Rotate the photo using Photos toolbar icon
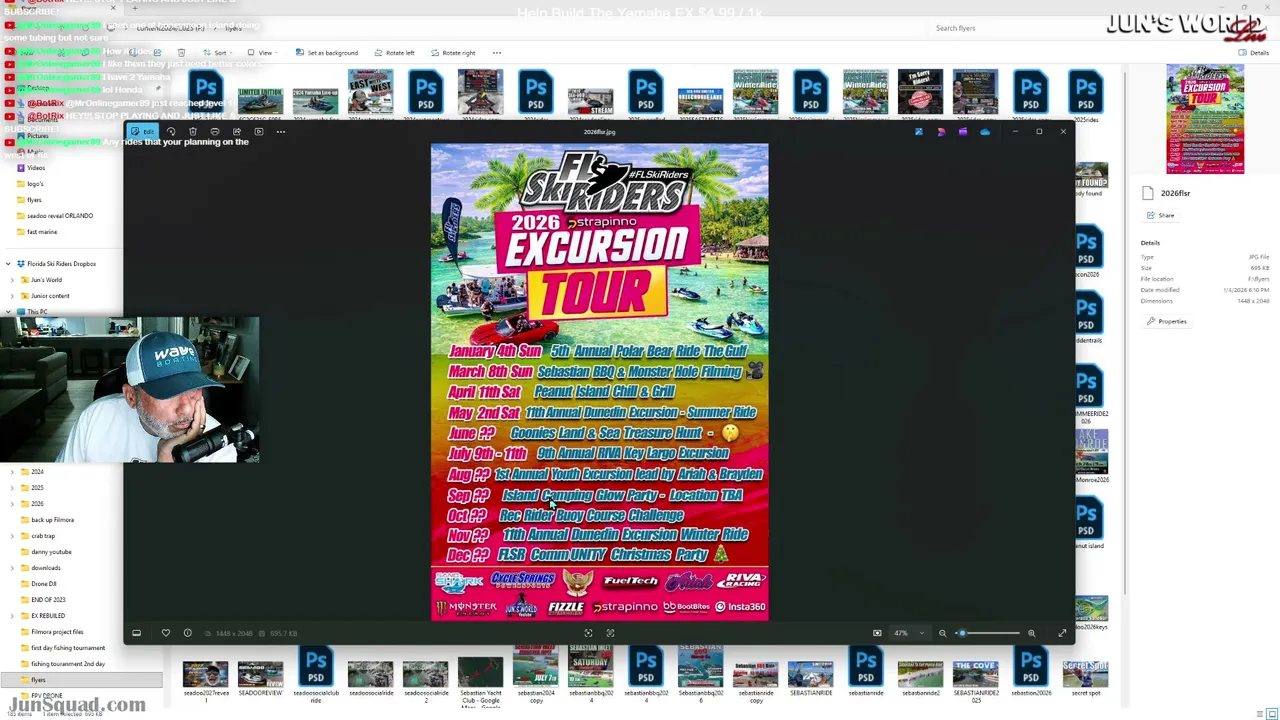This screenshot has height=720, width=1280. click(171, 132)
